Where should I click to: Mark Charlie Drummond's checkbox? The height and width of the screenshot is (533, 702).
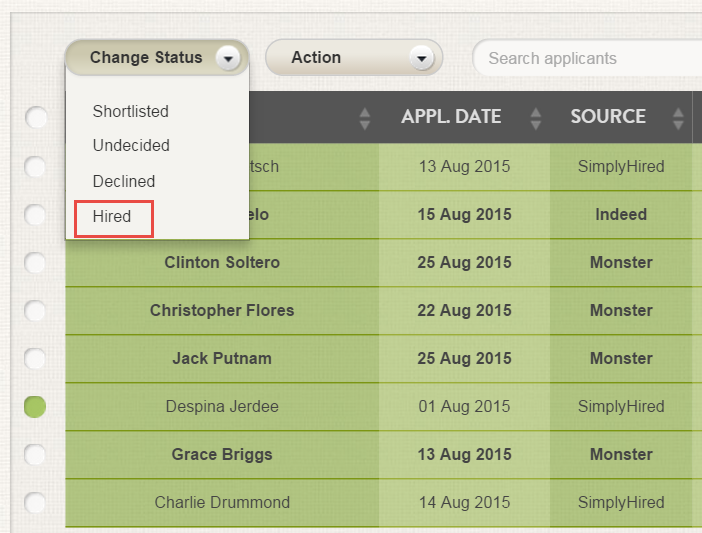(36, 502)
